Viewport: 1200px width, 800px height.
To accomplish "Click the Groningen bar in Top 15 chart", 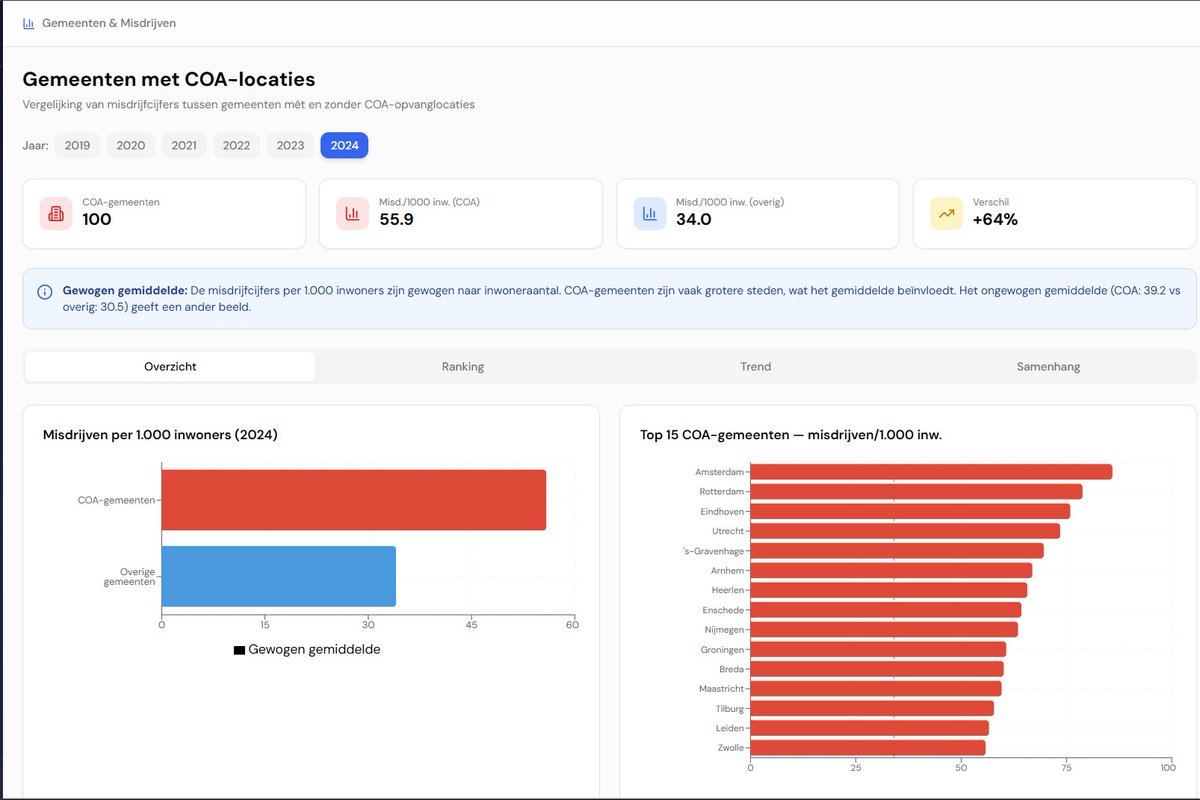I will [x=878, y=649].
